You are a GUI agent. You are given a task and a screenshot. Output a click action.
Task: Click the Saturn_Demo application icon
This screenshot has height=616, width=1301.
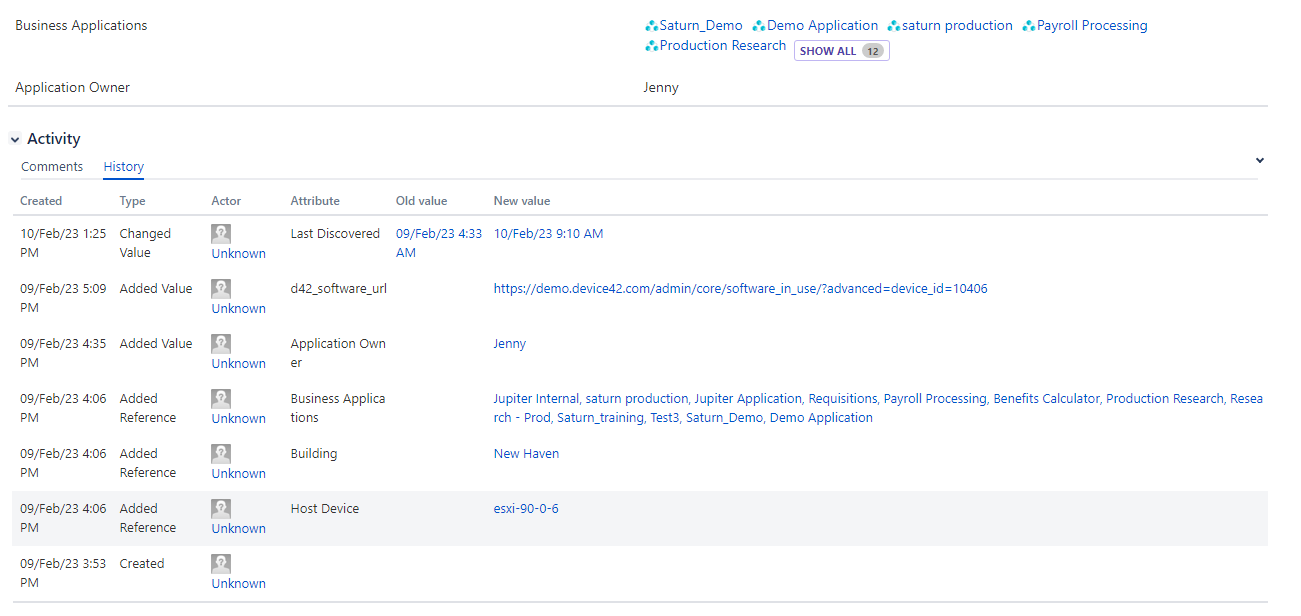[x=651, y=26]
